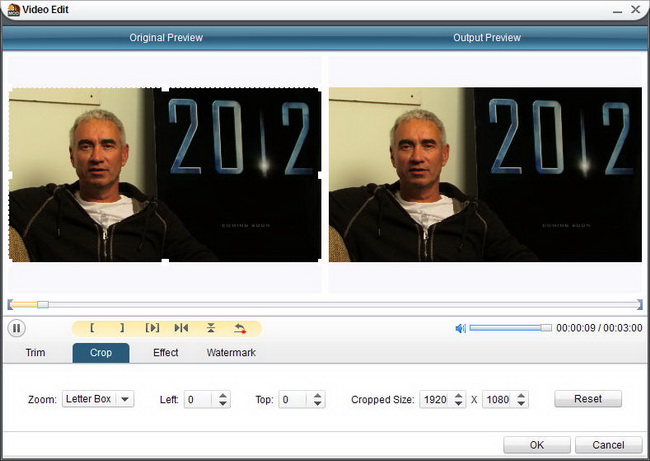Click the Original Preview video image
The image size is (650, 461).
pyautogui.click(x=165, y=175)
